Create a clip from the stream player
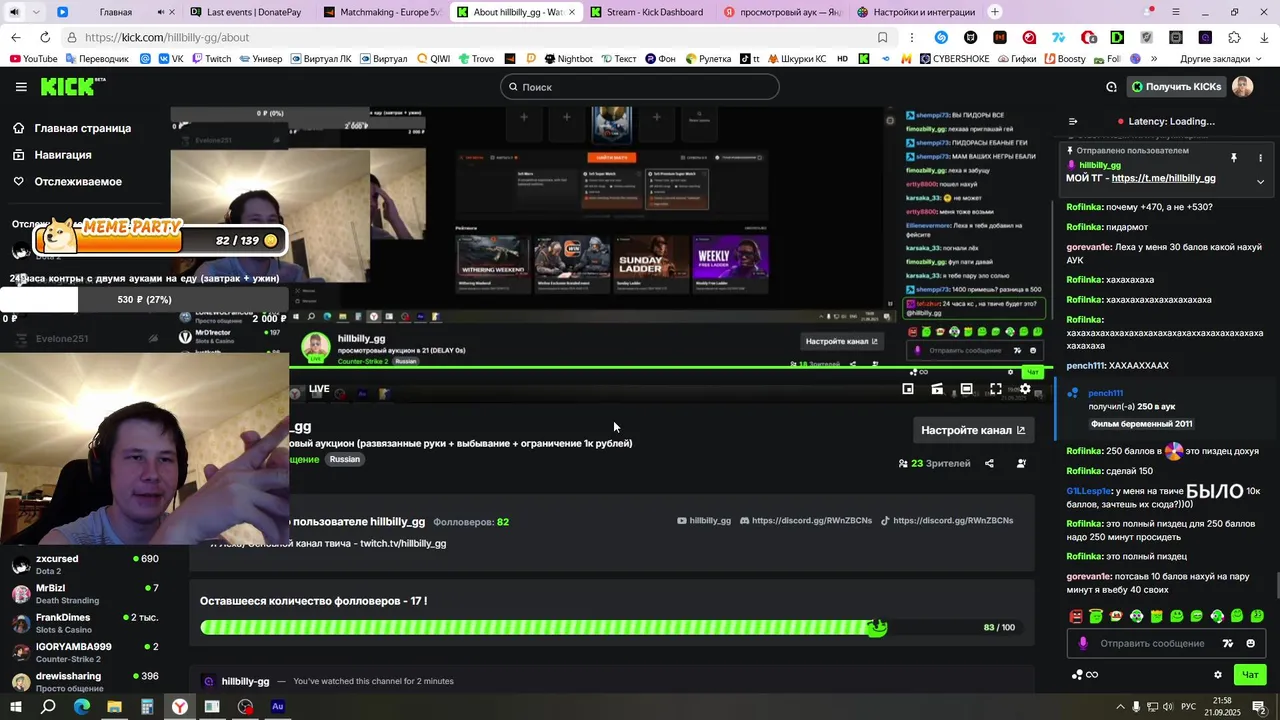Screen dimensions: 1280x720 [x=937, y=389]
